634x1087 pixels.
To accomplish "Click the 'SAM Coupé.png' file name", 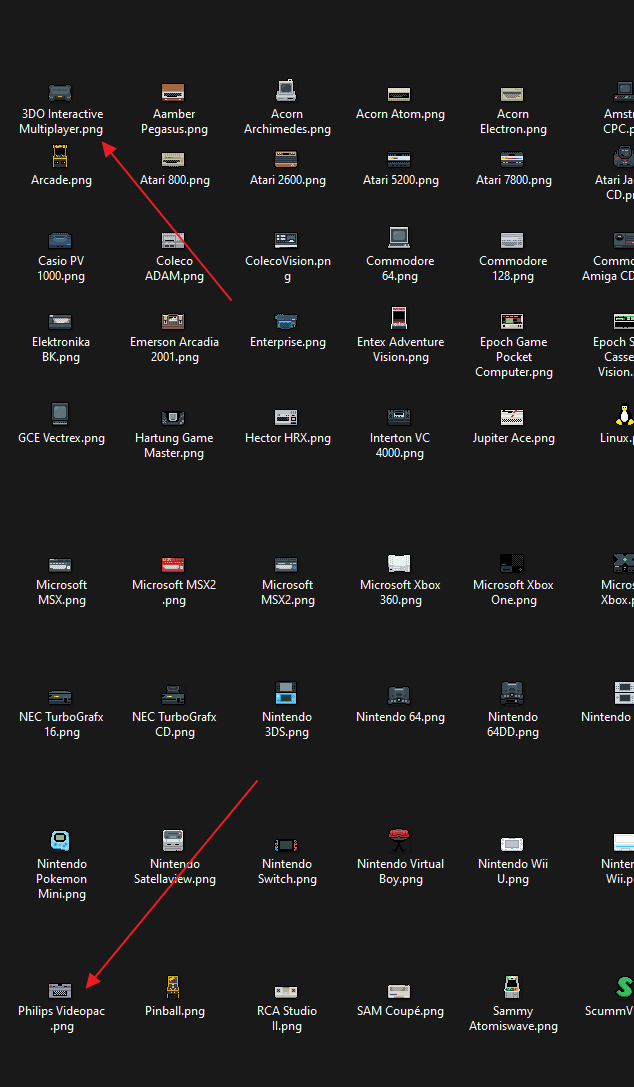I will pos(400,1011).
